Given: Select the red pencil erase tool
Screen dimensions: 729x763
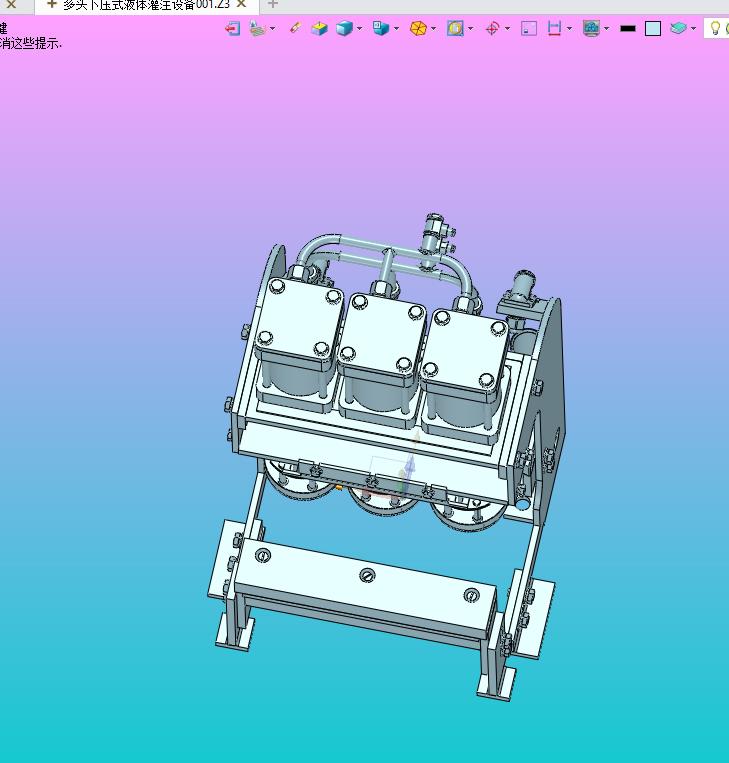Looking at the screenshot, I should [x=295, y=28].
